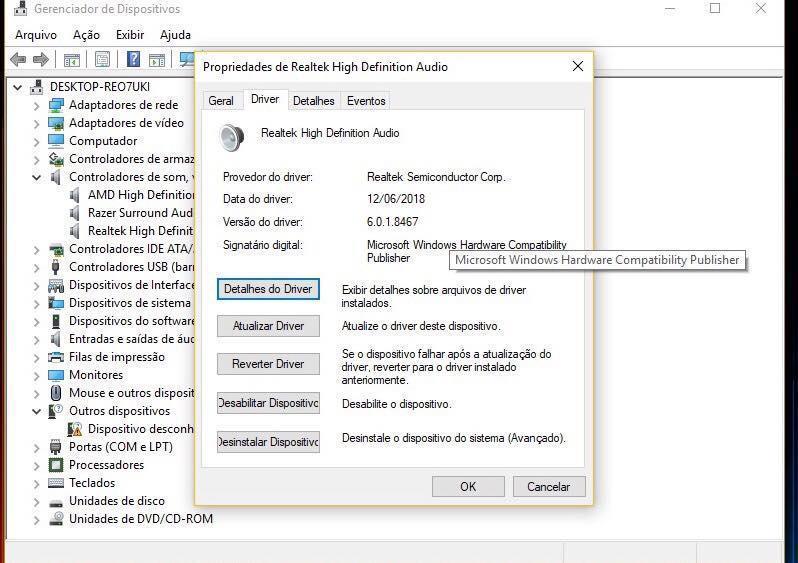
Task: Maximize the Gerenciador de Dispositivos window
Action: pos(715,8)
